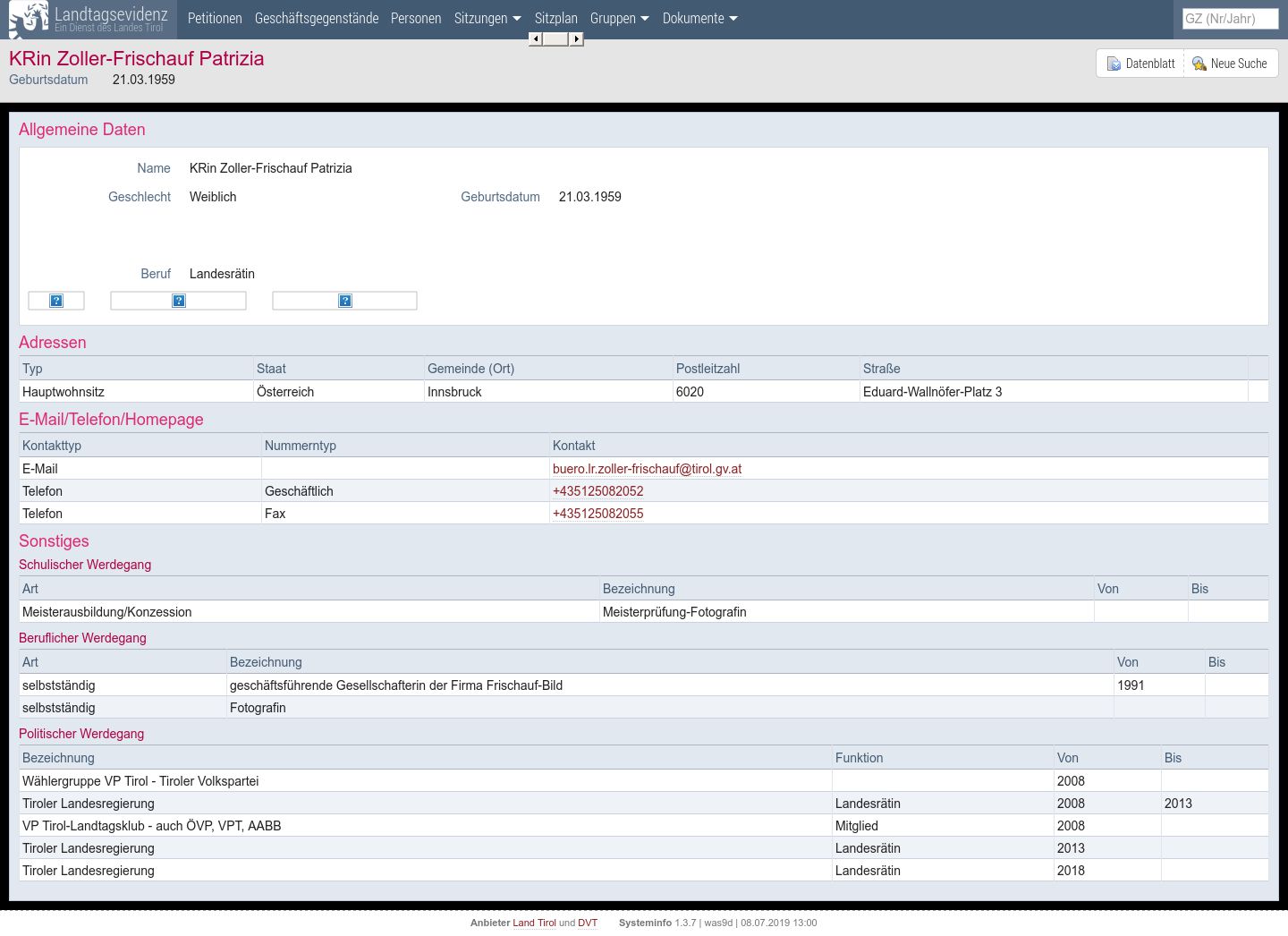1288x936 pixels.
Task: Go to Personen in the navigation bar
Action: 416,19
